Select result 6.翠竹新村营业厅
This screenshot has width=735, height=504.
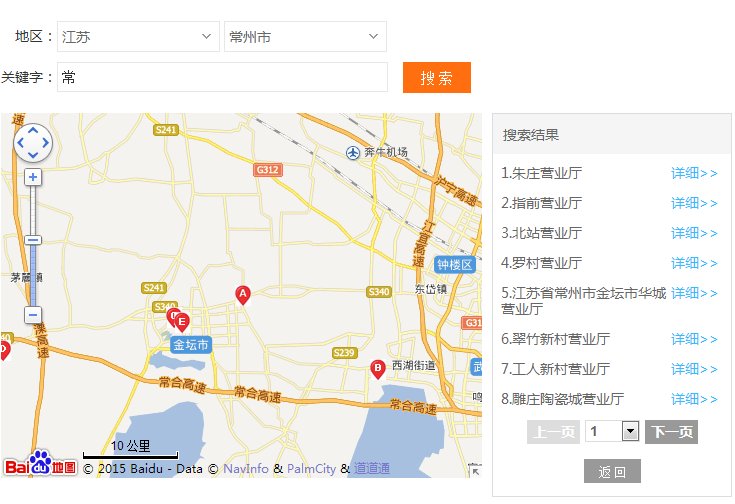555,339
